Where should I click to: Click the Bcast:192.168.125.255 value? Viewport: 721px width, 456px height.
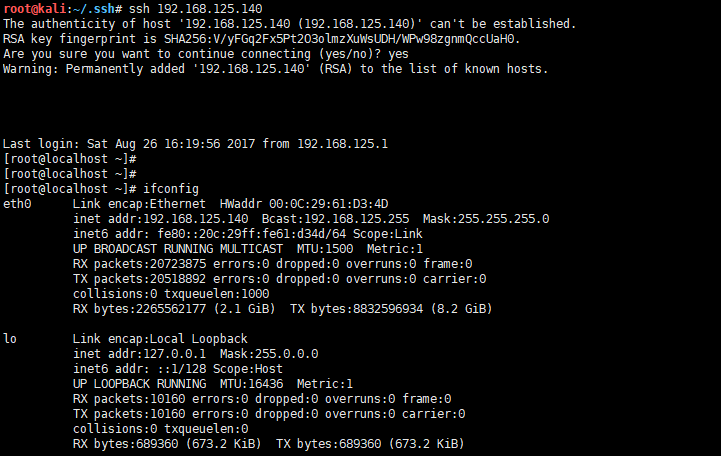click(x=335, y=219)
